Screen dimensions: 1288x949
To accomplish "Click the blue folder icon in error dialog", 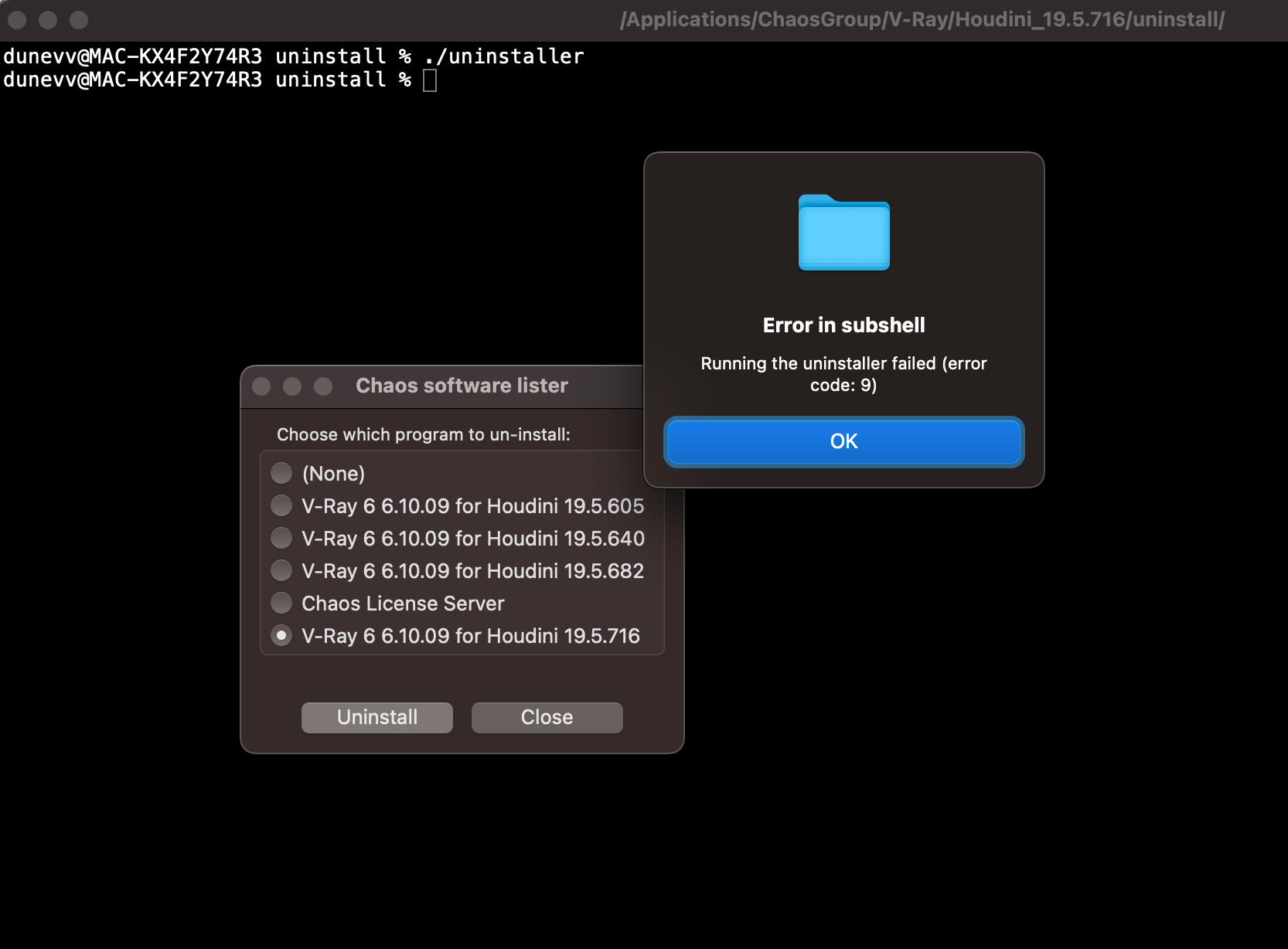I will (843, 232).
